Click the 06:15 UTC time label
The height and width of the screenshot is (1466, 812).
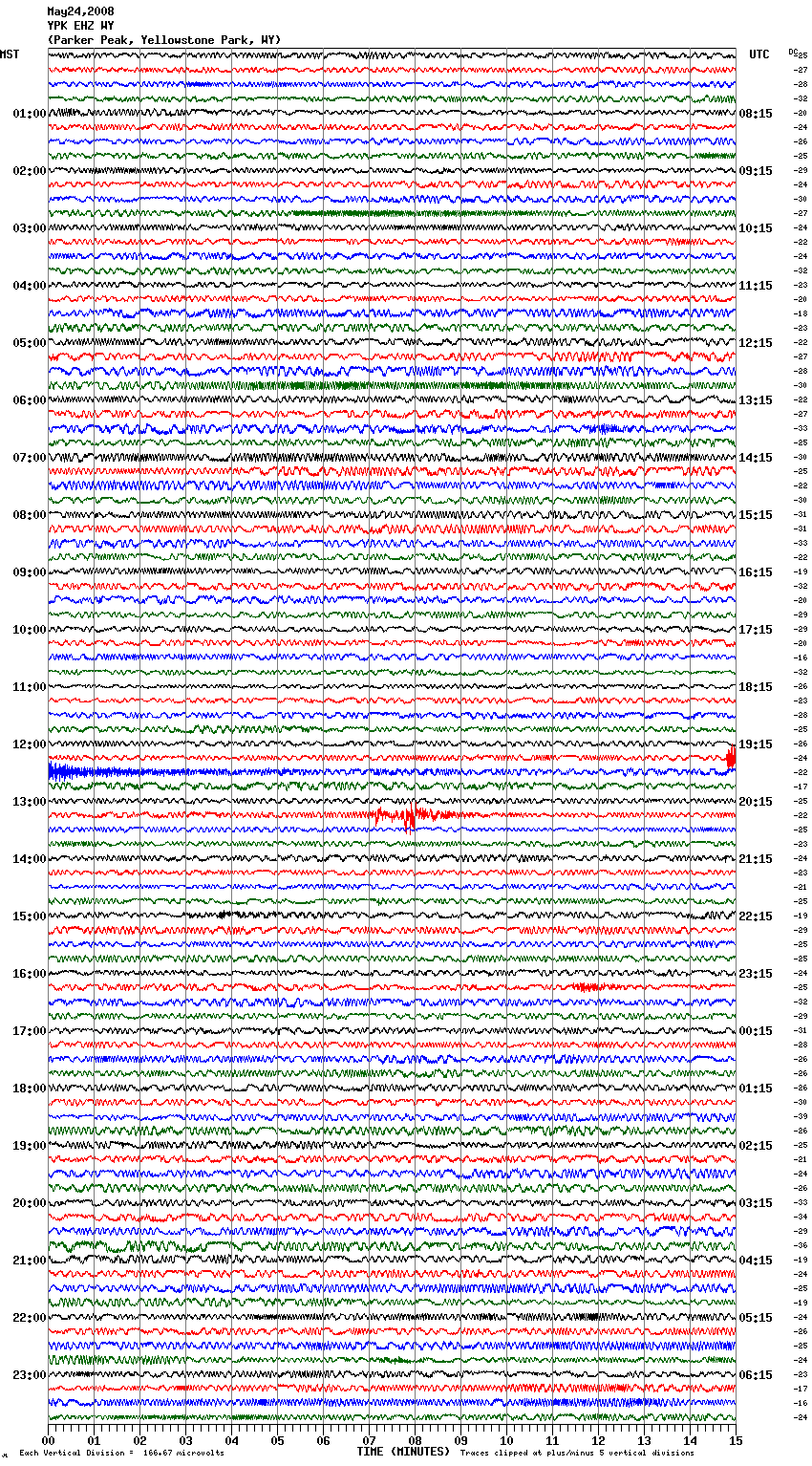click(x=756, y=1375)
